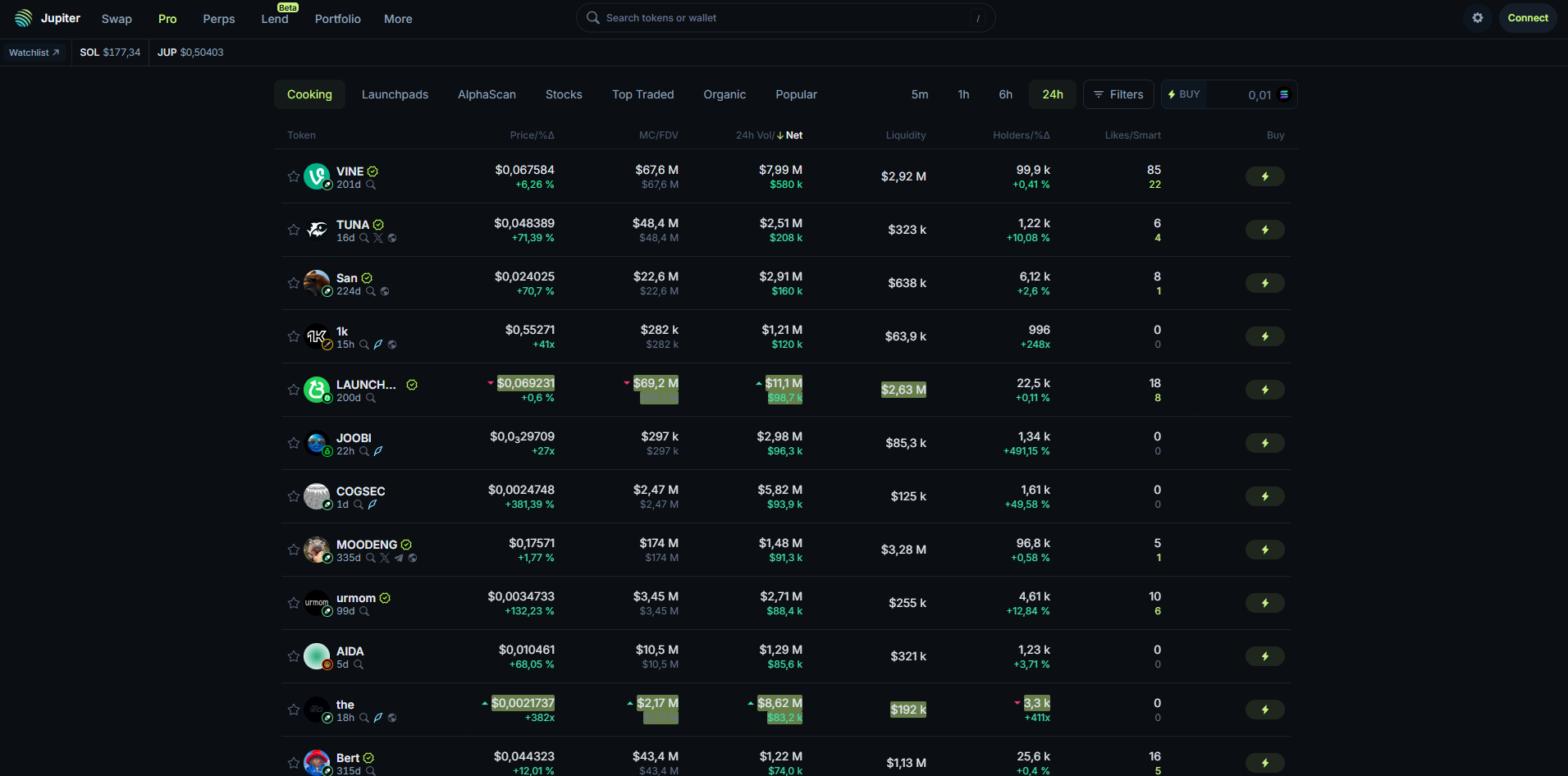Open the settings gear near Connect

point(1477,17)
